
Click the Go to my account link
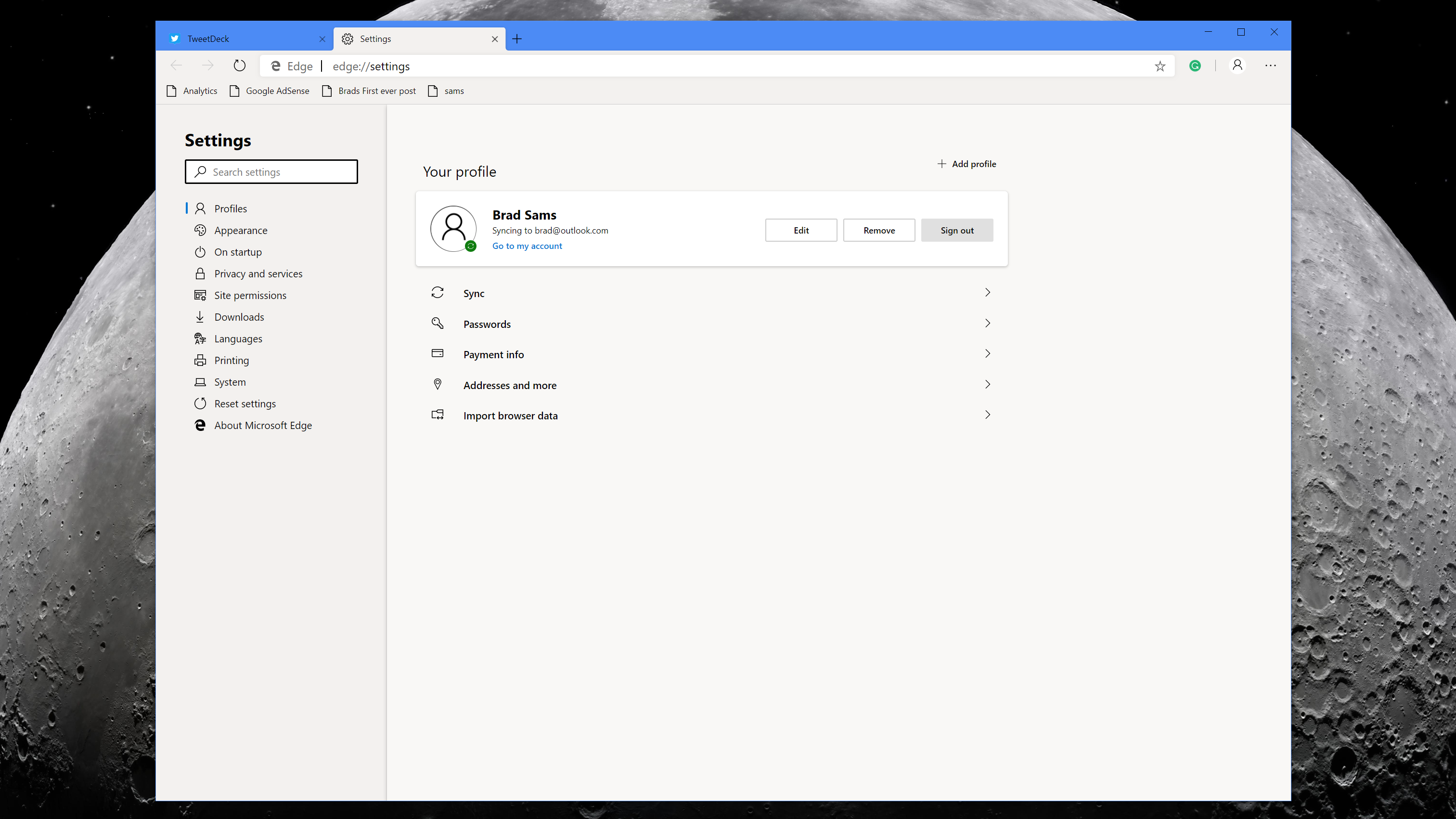pos(527,246)
